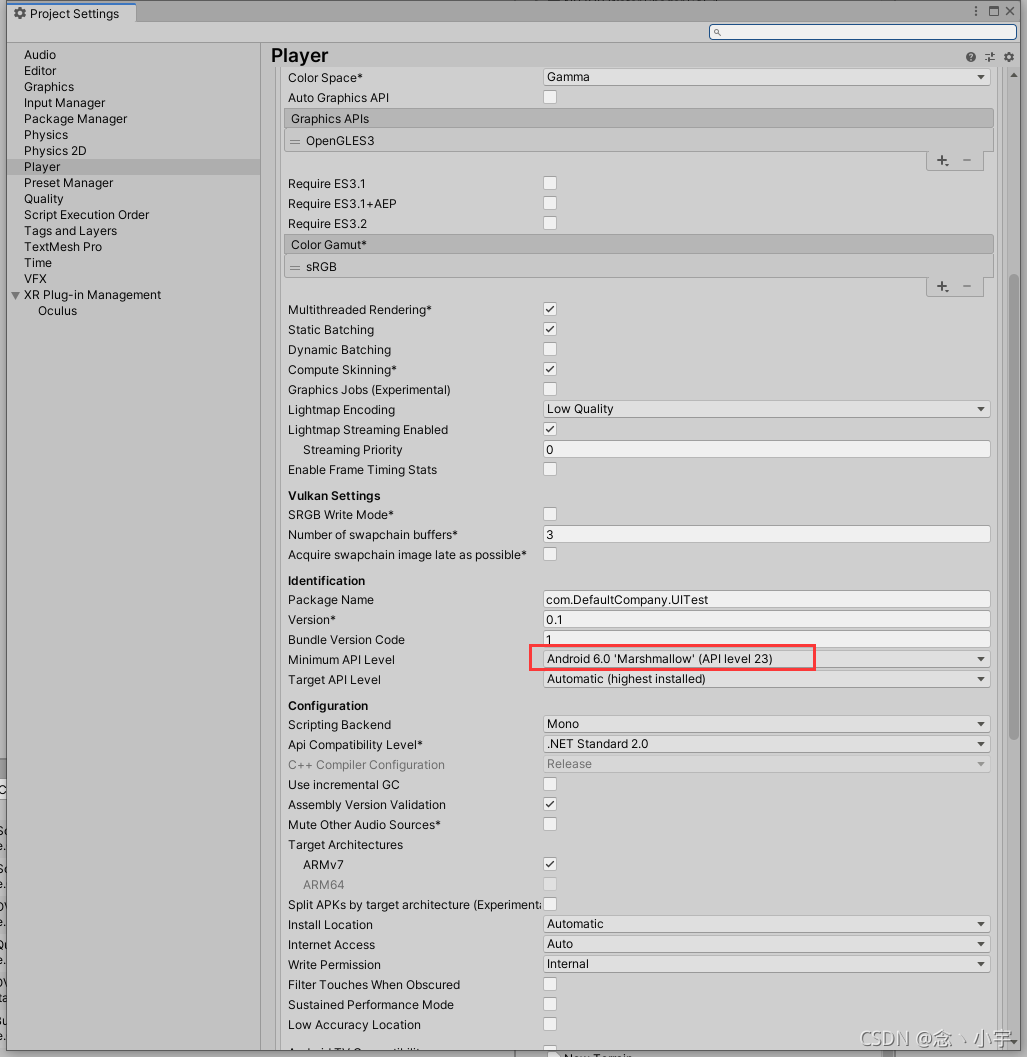This screenshot has height=1057, width=1027.
Task: Toggle SRGB Write Mode checkbox
Action: click(x=550, y=514)
